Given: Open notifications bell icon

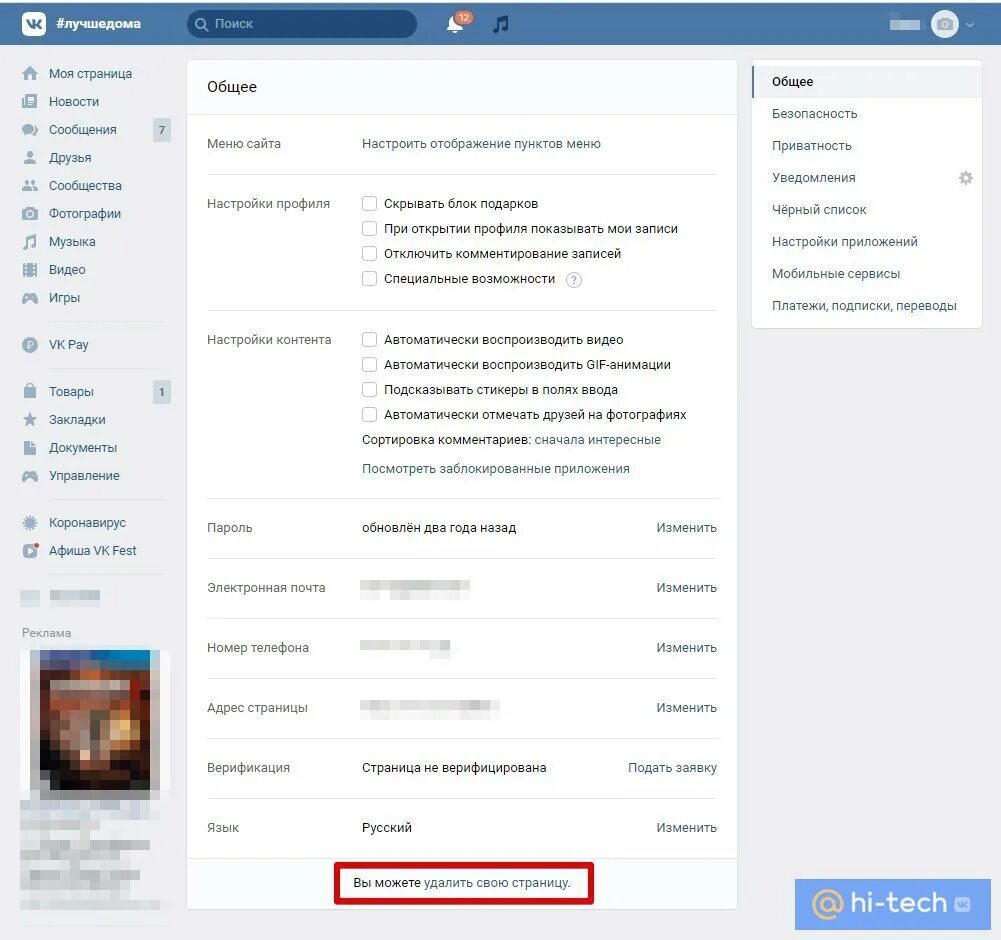Looking at the screenshot, I should click(x=455, y=24).
